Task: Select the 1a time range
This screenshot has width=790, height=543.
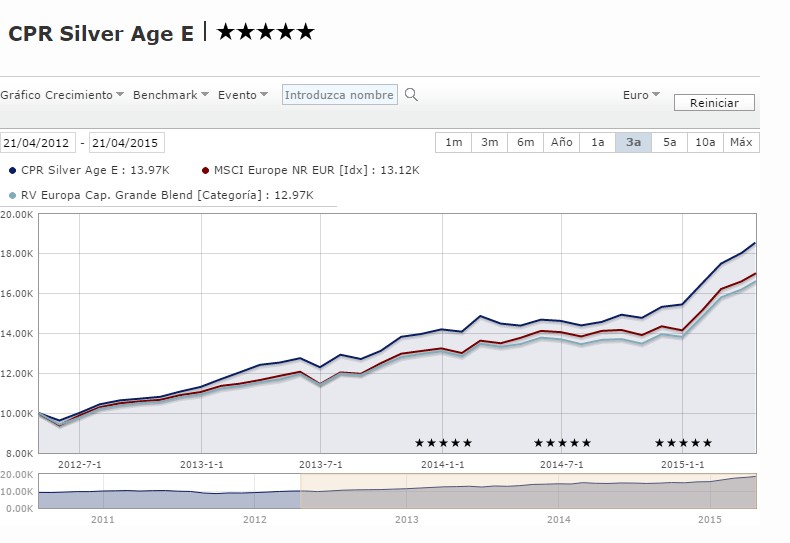Action: 598,143
